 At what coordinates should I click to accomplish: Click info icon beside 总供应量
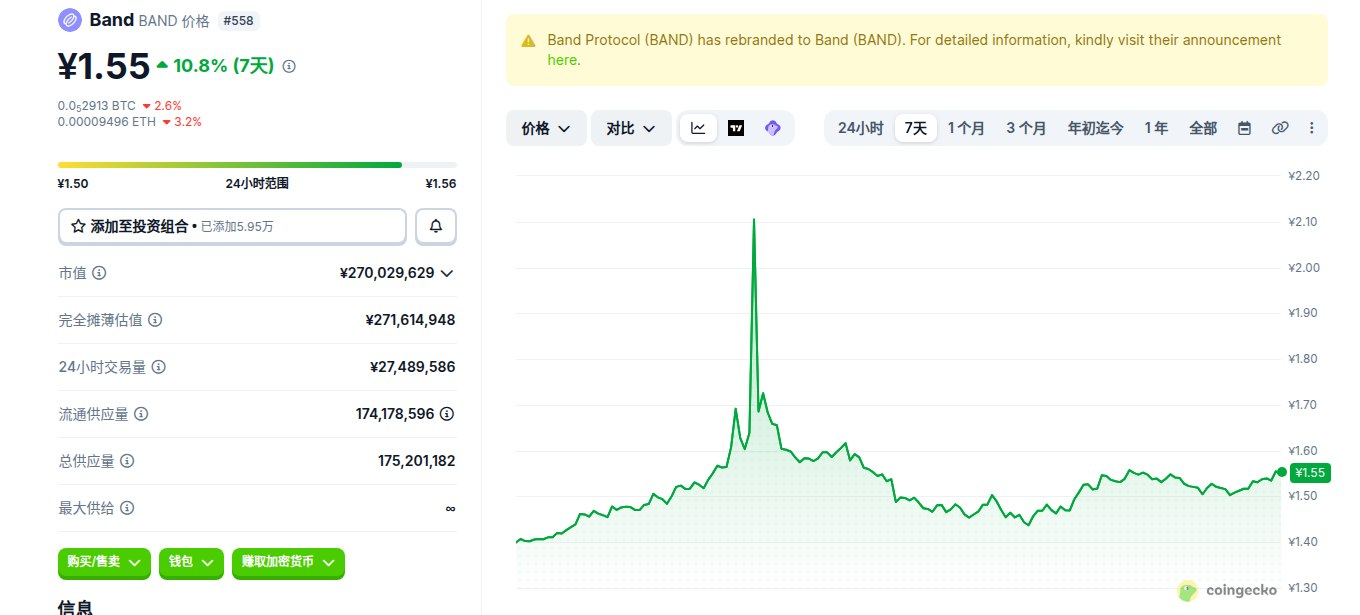(x=127, y=461)
